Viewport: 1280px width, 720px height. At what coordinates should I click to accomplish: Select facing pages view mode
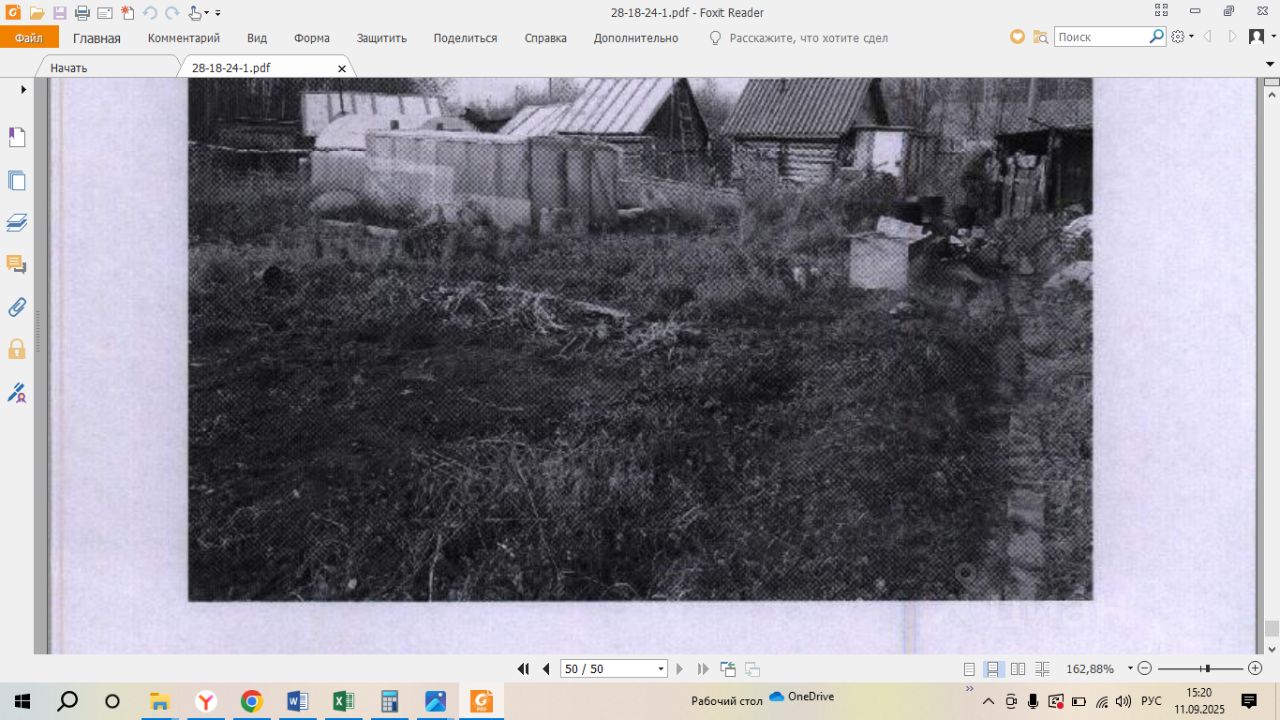pos(1018,669)
